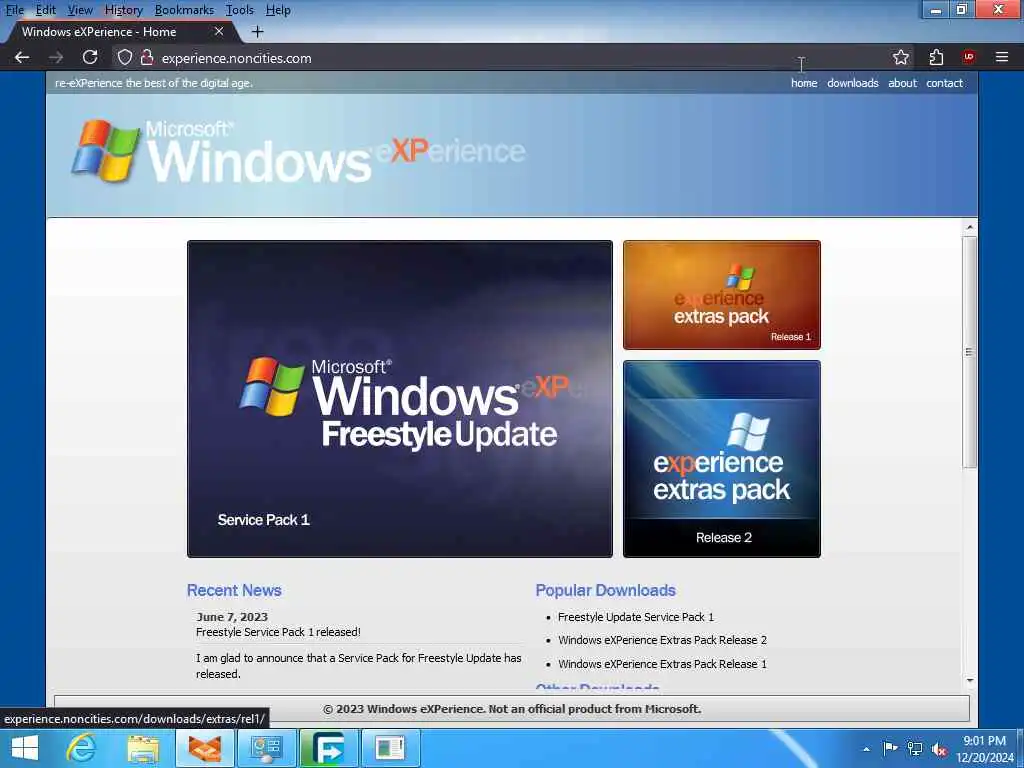Screen dimensions: 1024x768
Task: Click the Popular Downloads heading
Action: click(x=605, y=590)
